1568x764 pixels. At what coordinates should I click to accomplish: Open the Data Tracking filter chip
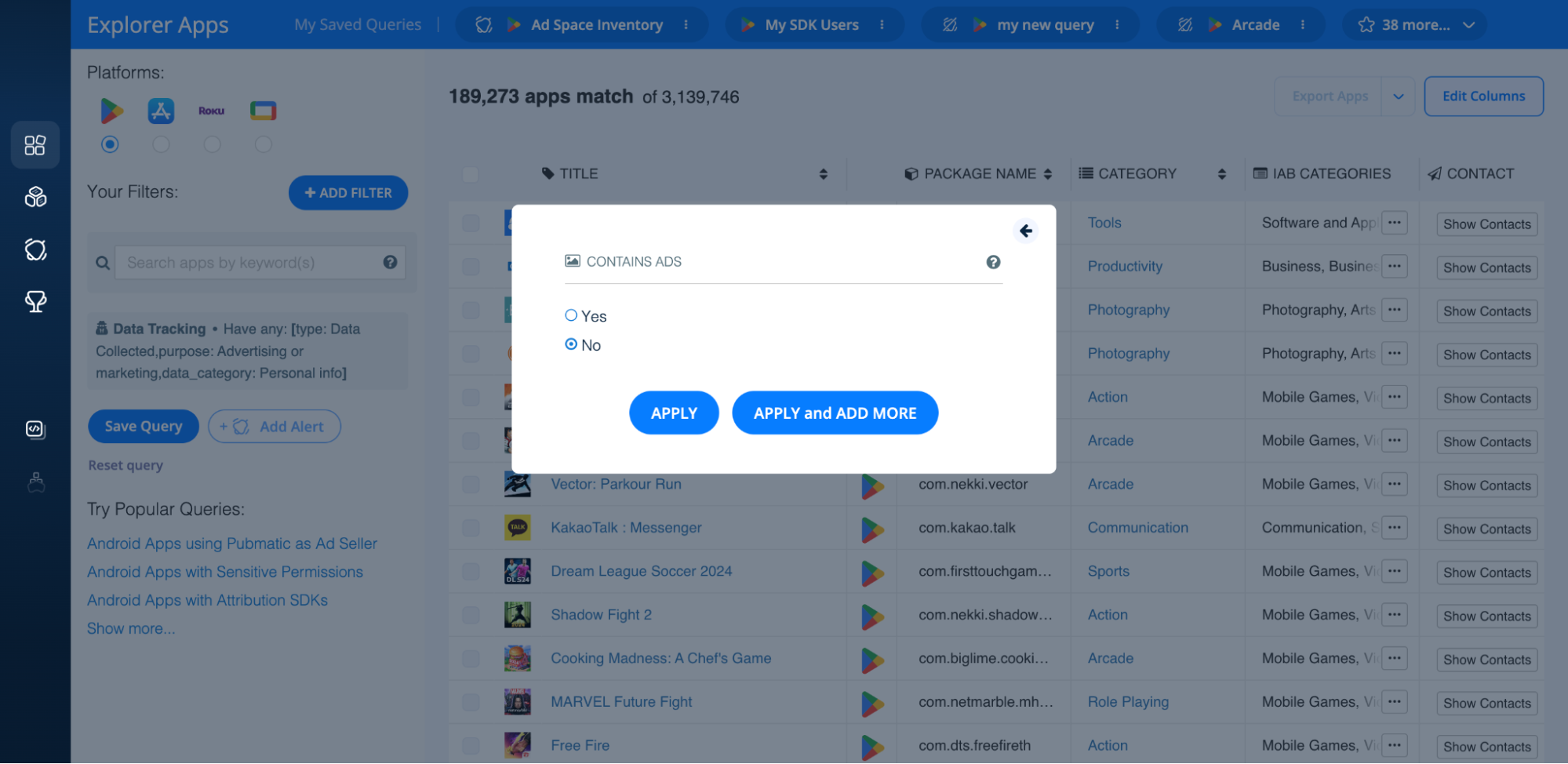(248, 351)
